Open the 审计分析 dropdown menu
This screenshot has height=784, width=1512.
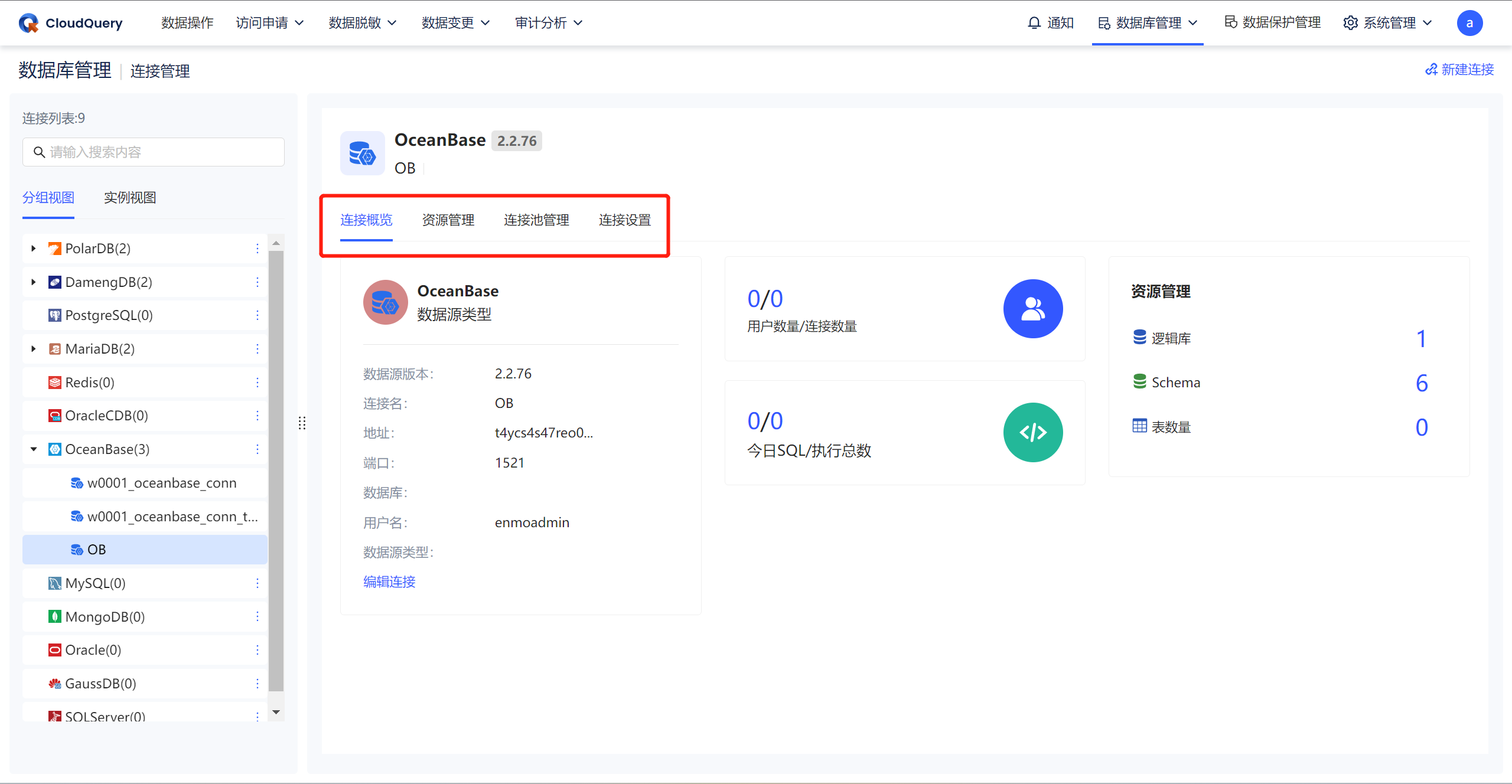pyautogui.click(x=548, y=23)
